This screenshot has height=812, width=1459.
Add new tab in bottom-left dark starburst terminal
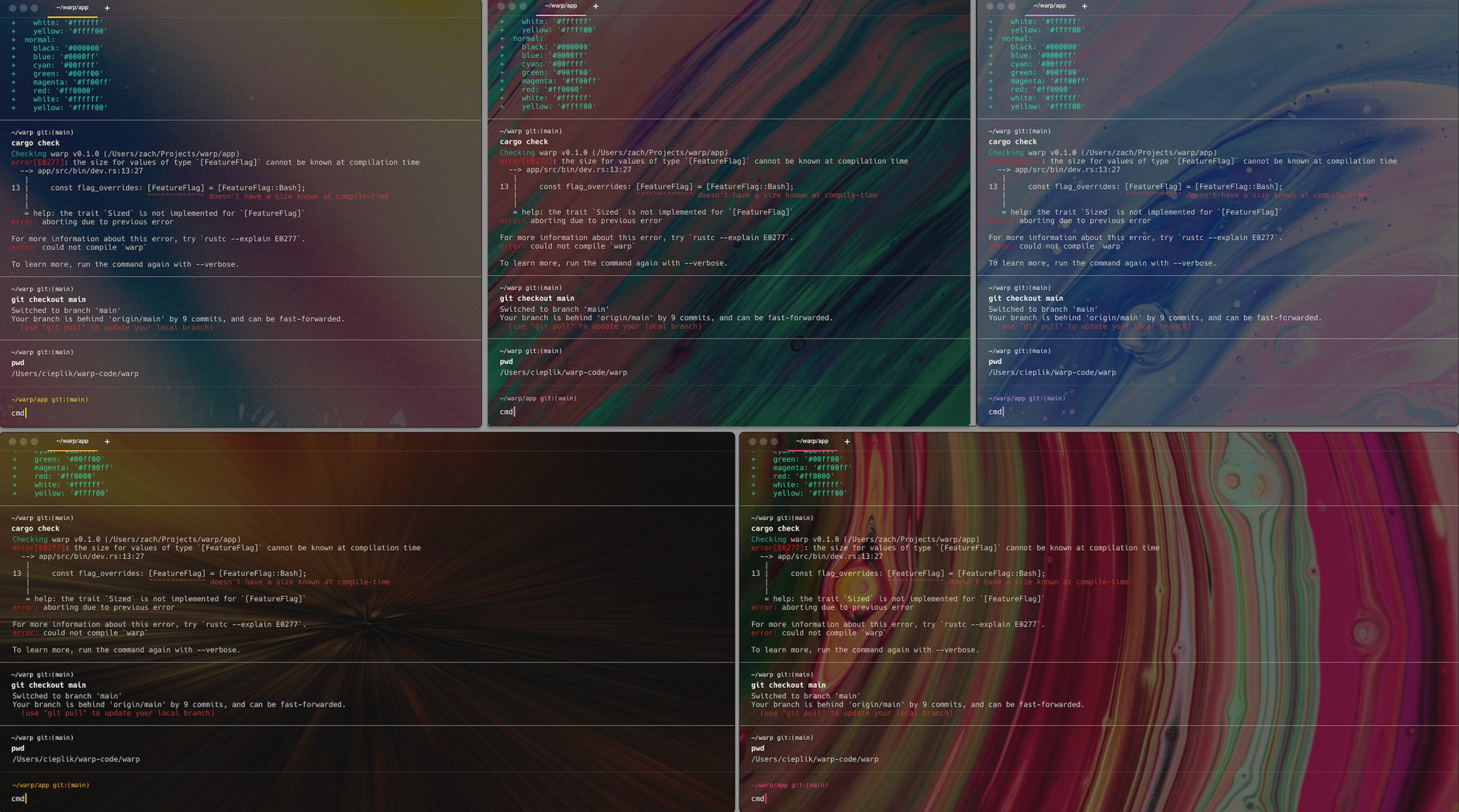point(107,442)
